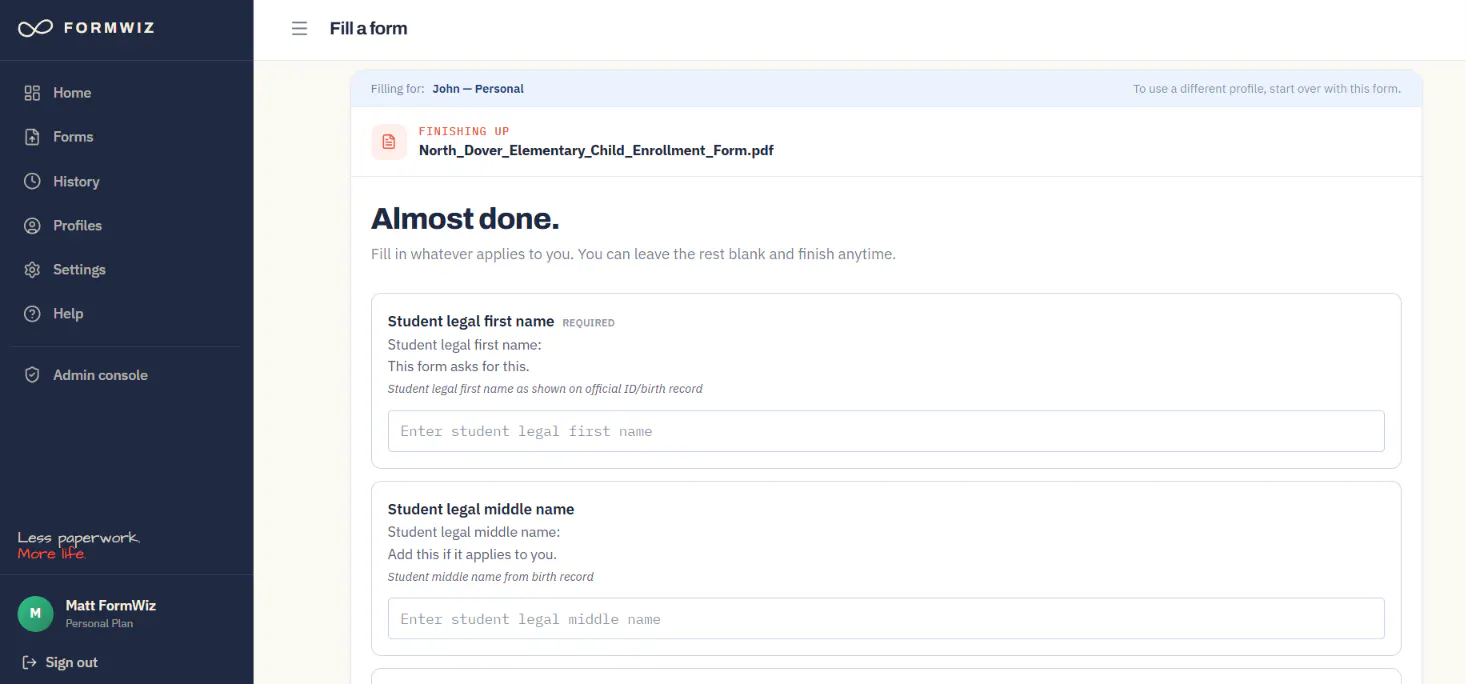Click the Help question-mark icon
The height and width of the screenshot is (684, 1466).
click(32, 314)
